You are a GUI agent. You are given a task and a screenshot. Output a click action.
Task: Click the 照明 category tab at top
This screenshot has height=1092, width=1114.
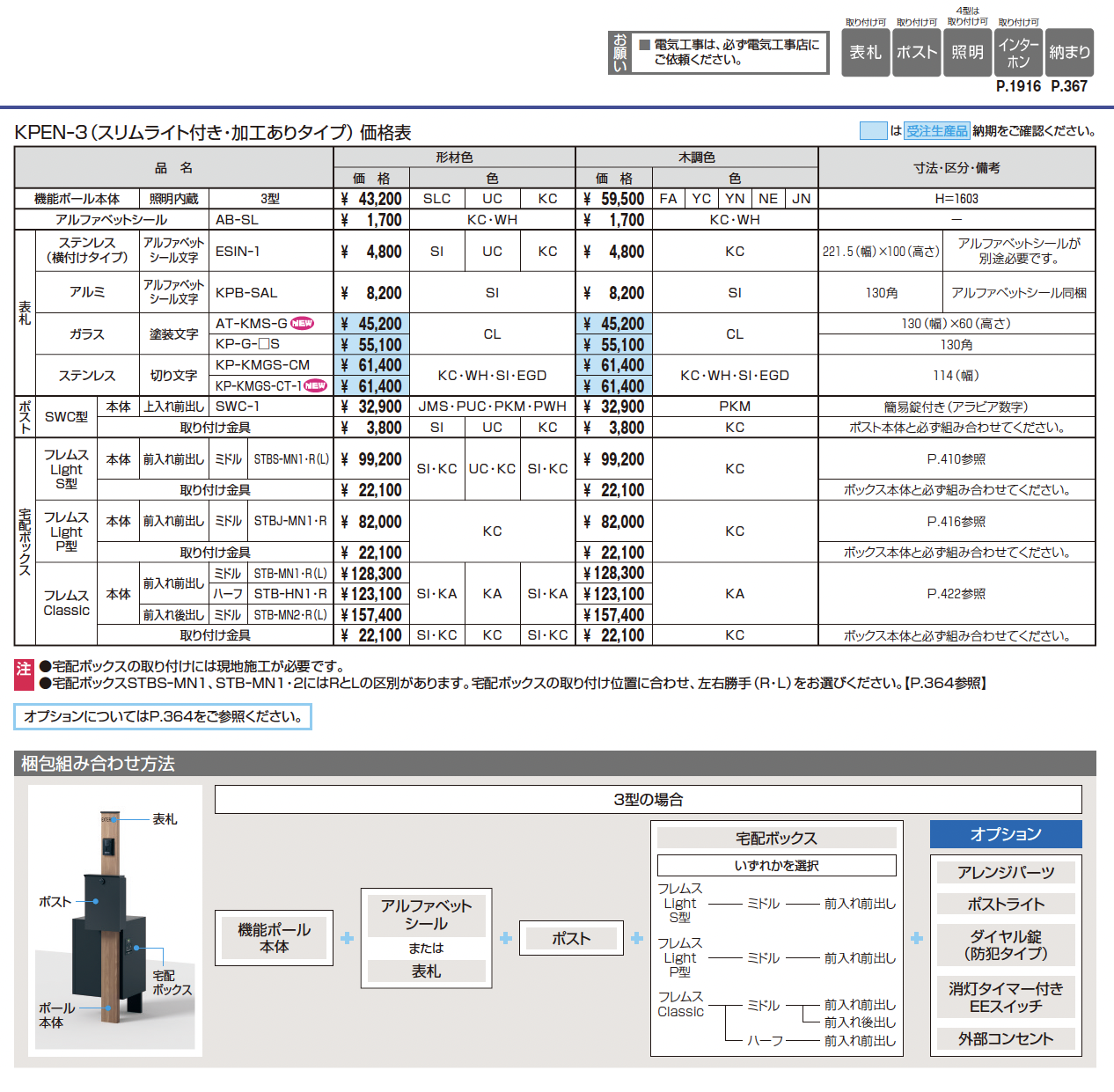click(967, 52)
